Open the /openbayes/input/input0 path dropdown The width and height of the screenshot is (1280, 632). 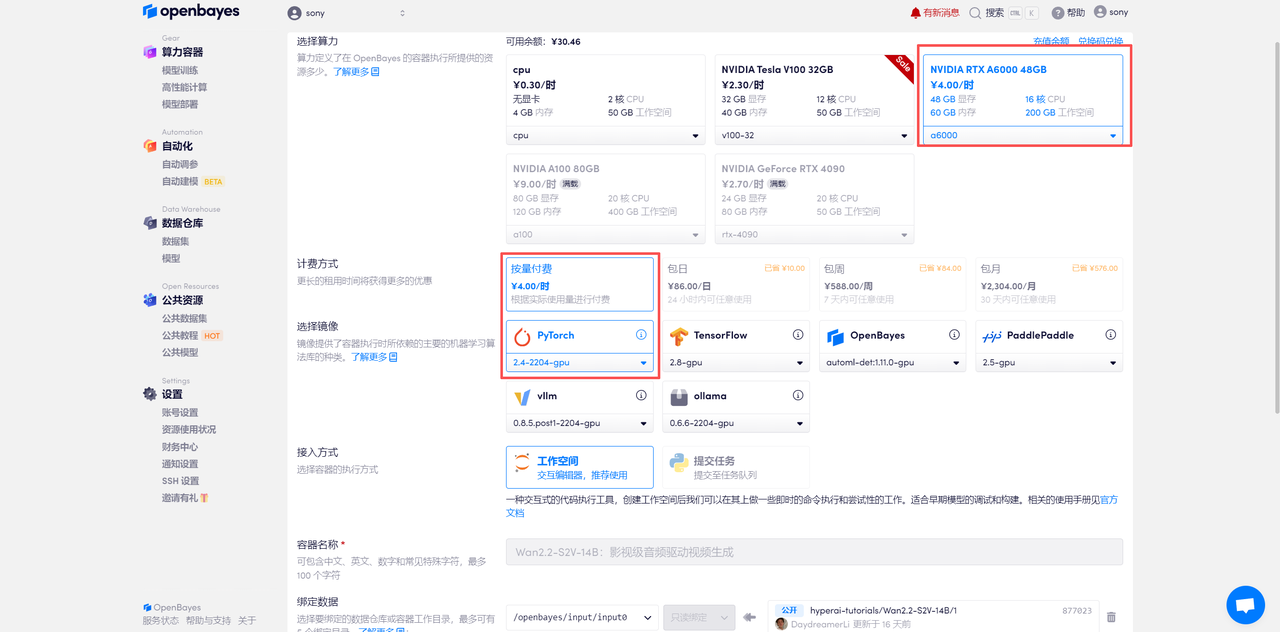click(582, 618)
